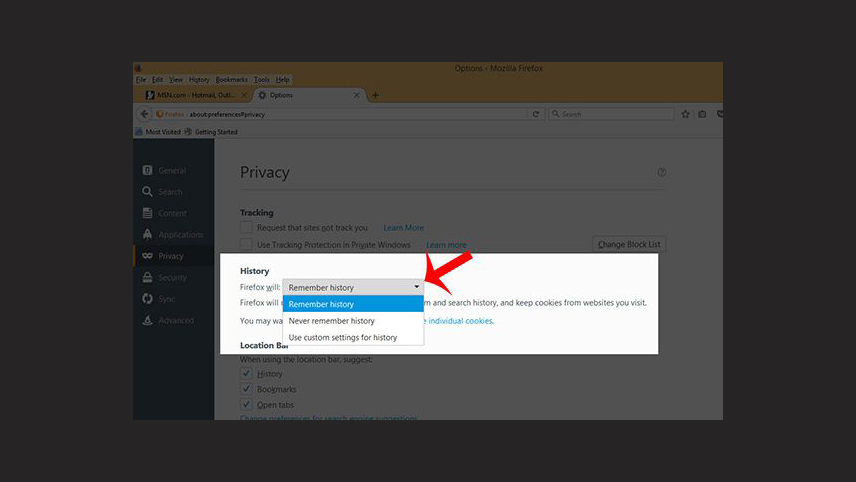This screenshot has height=482, width=856.
Task: Open the Help menu
Action: tap(282, 80)
